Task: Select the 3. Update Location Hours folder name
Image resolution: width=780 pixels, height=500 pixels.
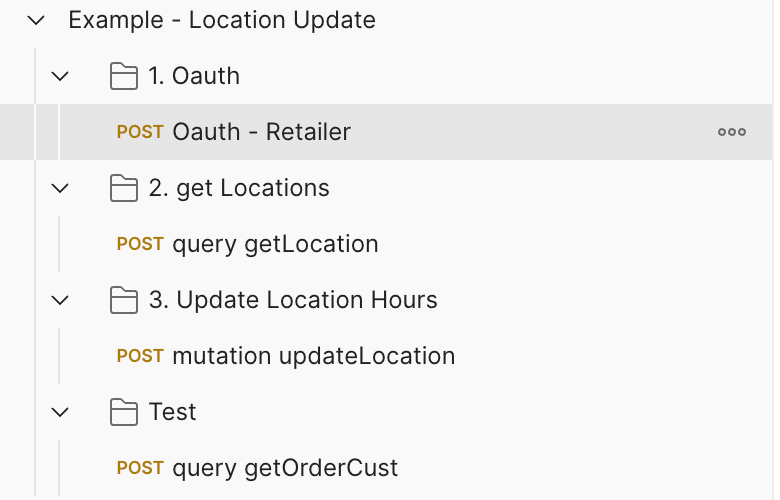Action: pyautogui.click(x=293, y=300)
